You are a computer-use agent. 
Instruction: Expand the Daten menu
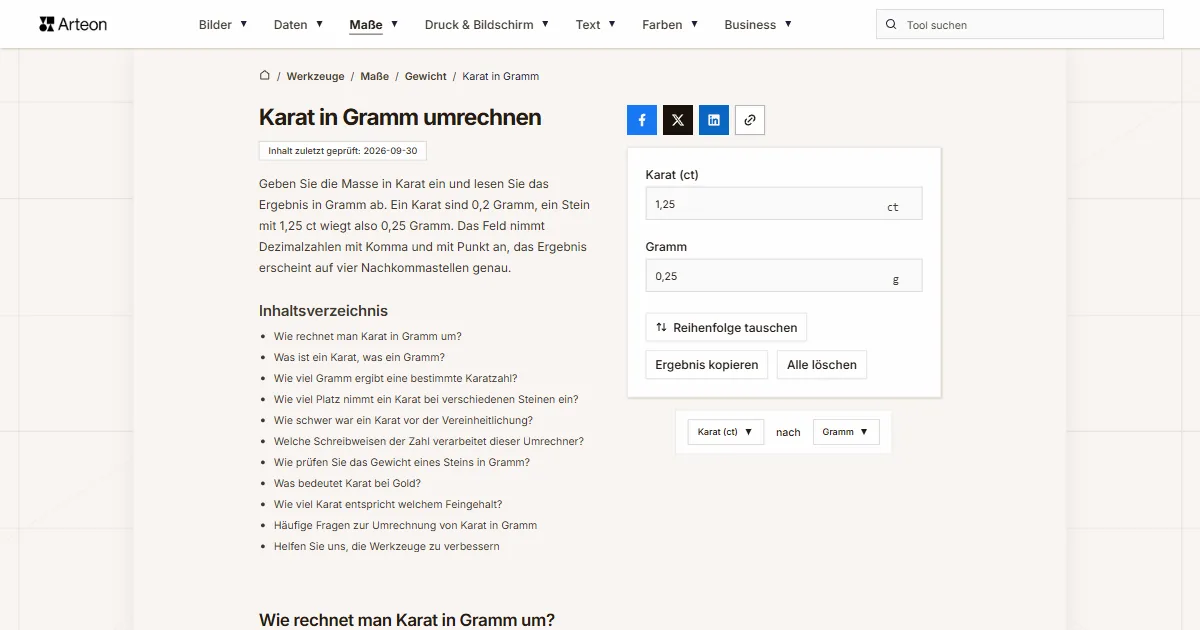click(x=298, y=24)
